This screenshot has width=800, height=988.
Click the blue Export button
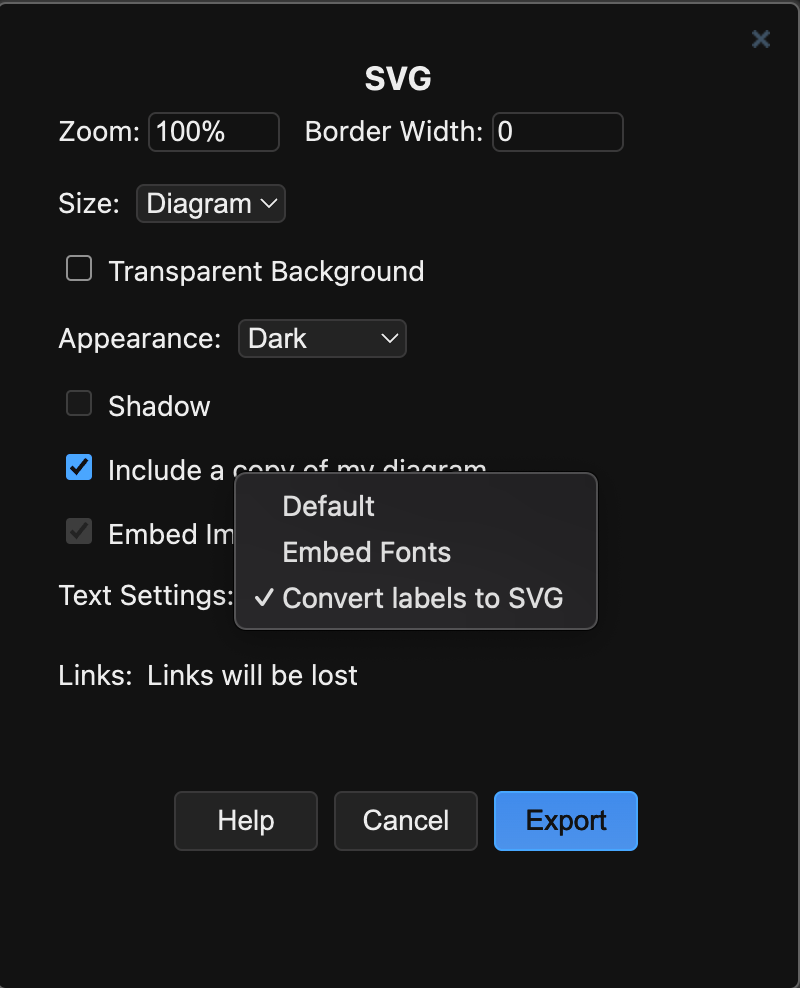click(565, 820)
